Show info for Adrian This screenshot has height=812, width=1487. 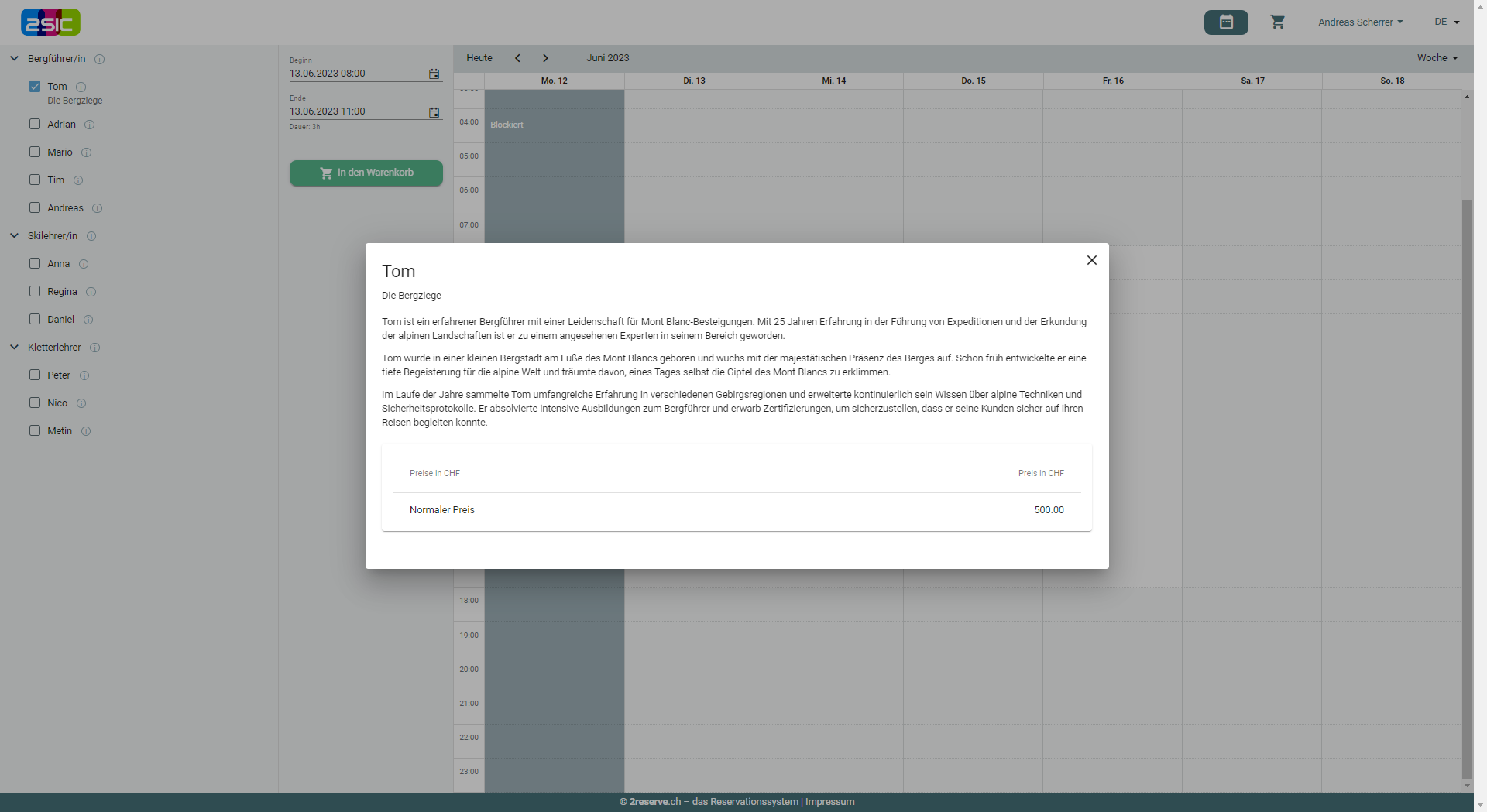(x=90, y=125)
